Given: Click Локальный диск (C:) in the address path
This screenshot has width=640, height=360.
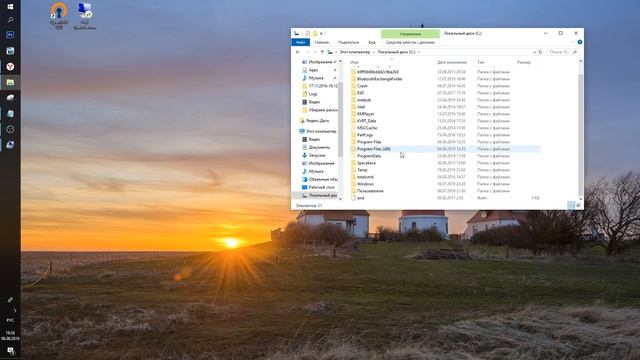Looking at the screenshot, I should tap(396, 52).
